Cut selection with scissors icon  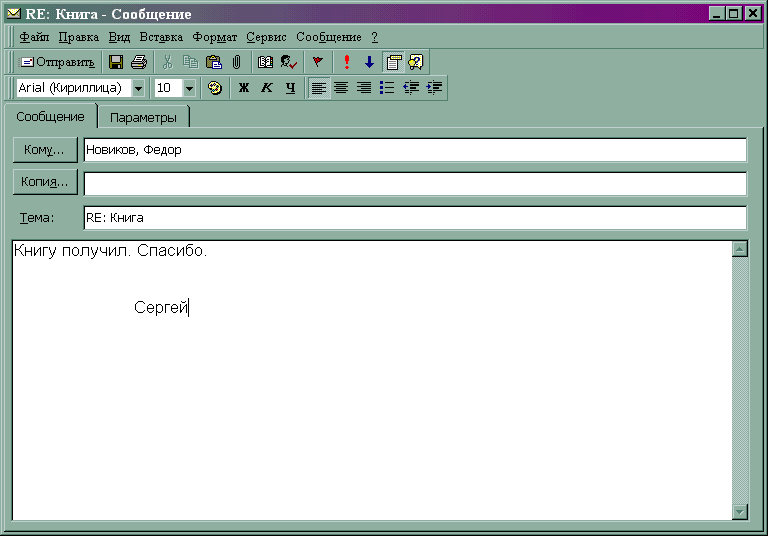pyautogui.click(x=168, y=62)
